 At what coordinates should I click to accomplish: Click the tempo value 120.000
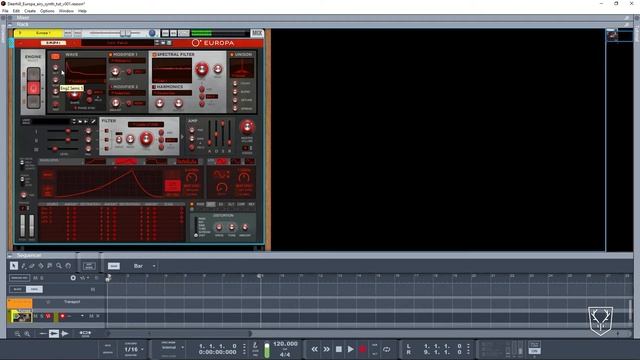285,344
